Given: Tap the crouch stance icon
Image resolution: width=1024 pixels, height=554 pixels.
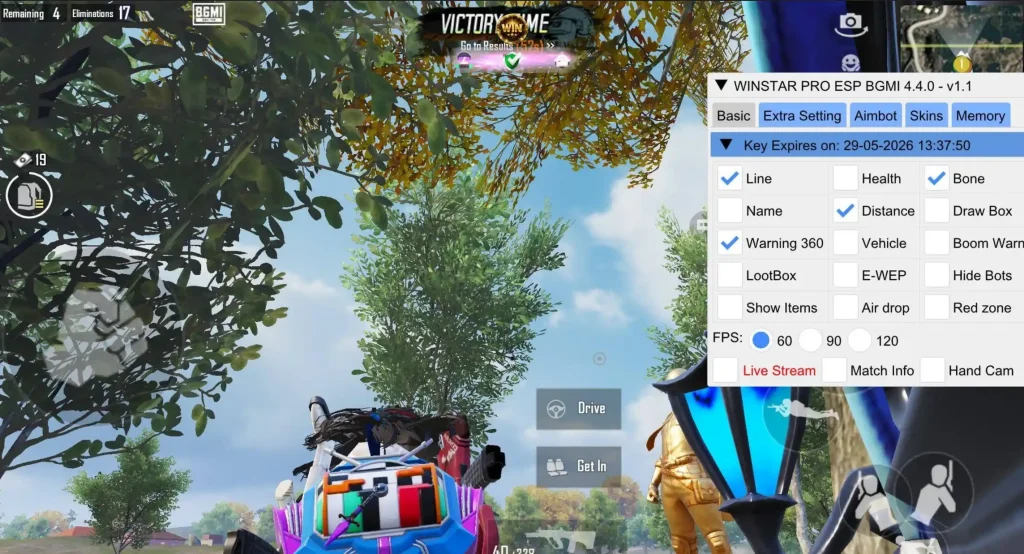Looking at the screenshot, I should 874,502.
